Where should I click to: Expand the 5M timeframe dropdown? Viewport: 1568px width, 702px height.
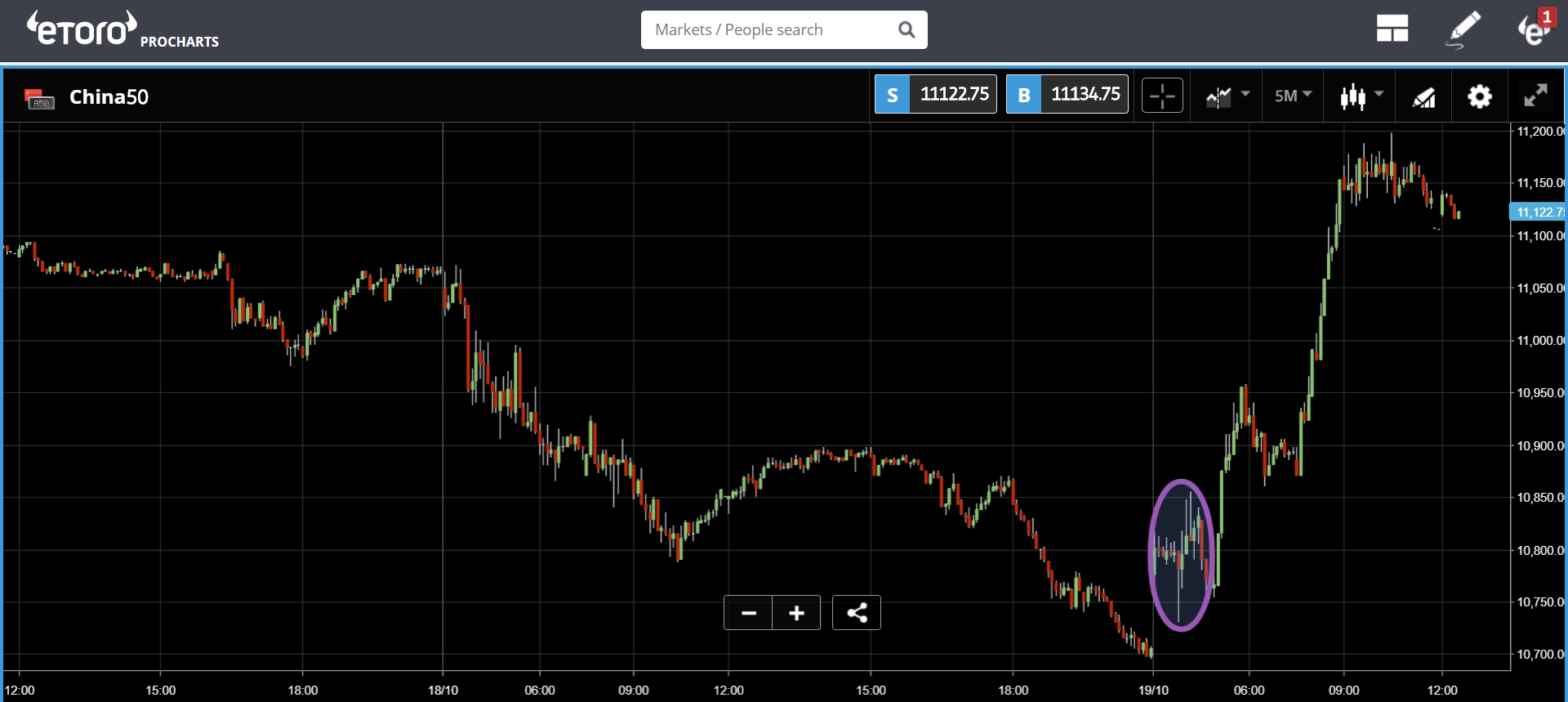(x=1293, y=96)
